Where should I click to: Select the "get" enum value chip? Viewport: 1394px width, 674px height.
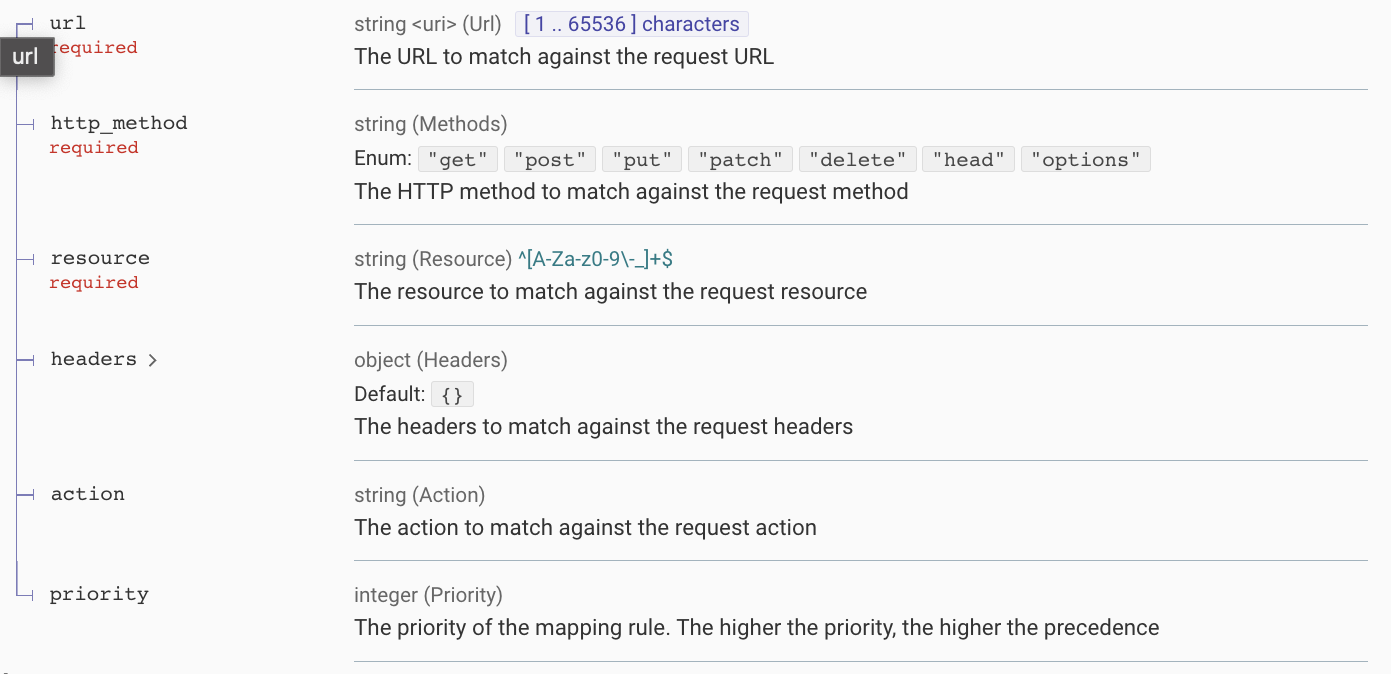click(x=457, y=159)
